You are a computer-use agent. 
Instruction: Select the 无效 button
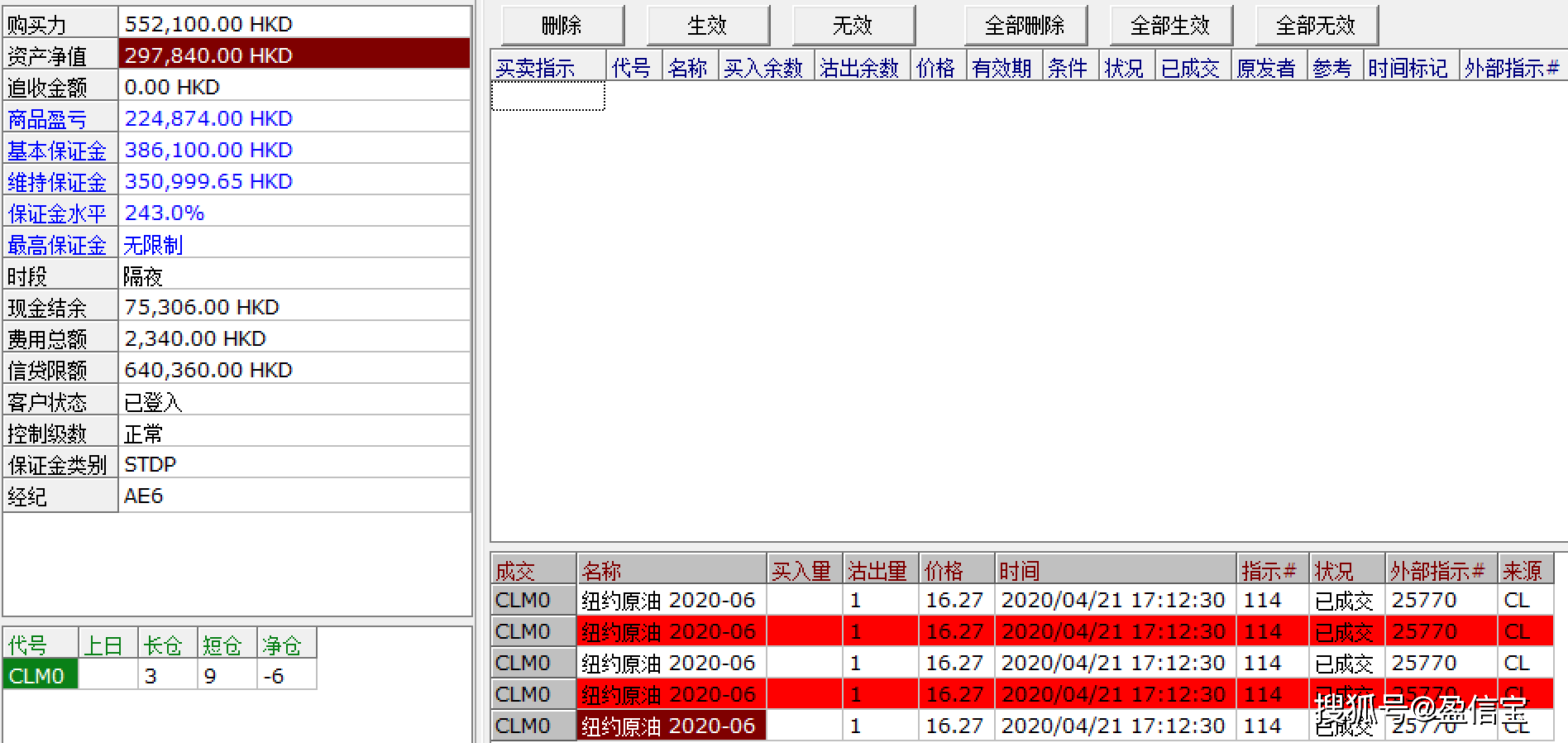tap(853, 26)
